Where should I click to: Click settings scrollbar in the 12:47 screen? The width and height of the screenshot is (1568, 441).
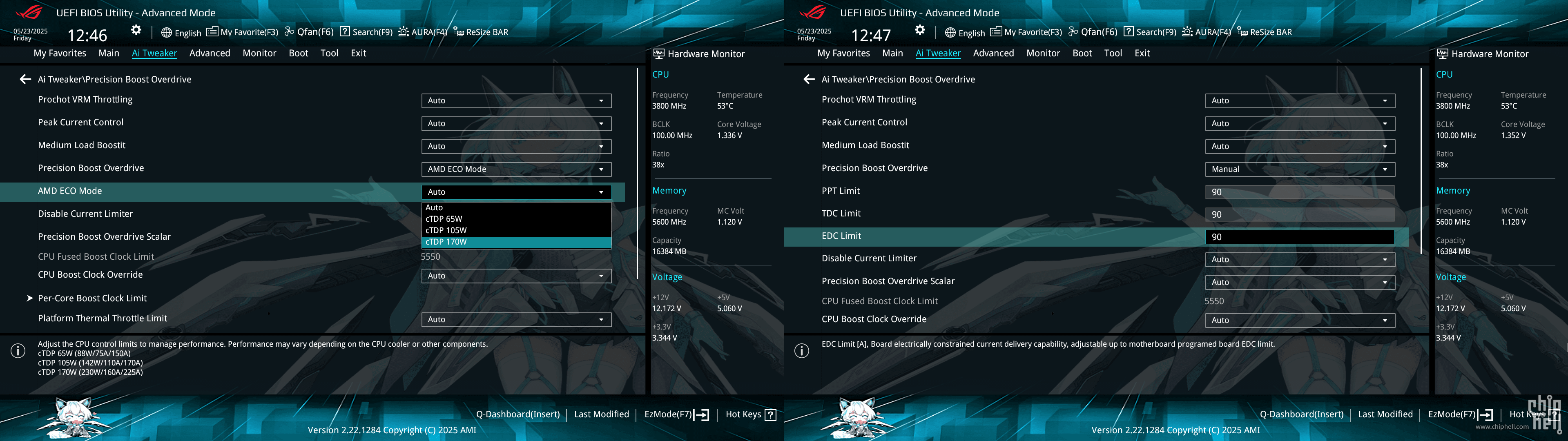point(1421,161)
